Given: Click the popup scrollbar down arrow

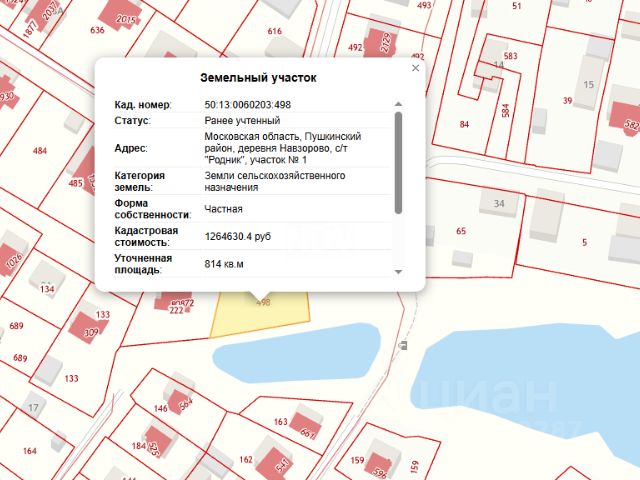Looking at the screenshot, I should [398, 272].
